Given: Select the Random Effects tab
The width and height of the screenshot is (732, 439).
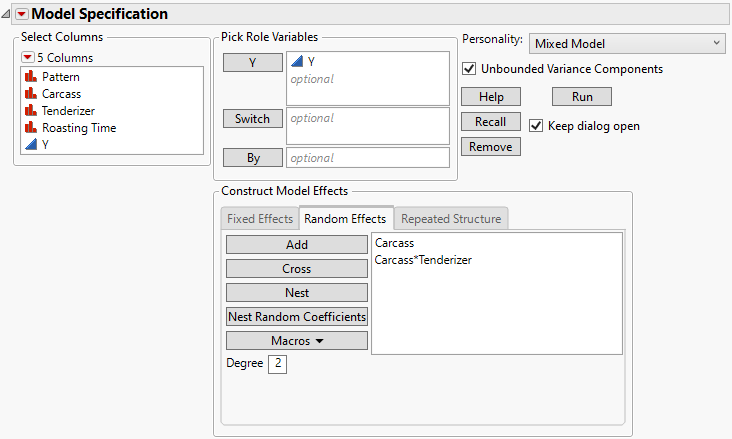Looking at the screenshot, I should click(x=345, y=218).
